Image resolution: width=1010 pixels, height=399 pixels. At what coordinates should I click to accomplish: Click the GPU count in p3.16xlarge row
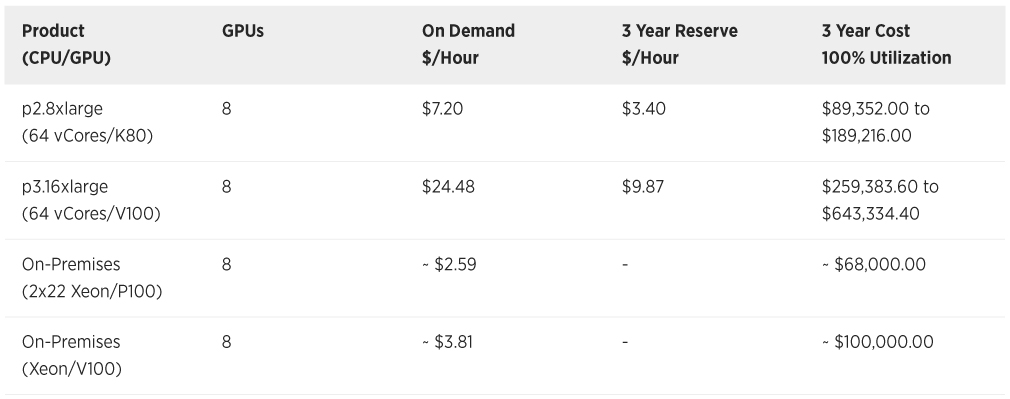pyautogui.click(x=226, y=187)
